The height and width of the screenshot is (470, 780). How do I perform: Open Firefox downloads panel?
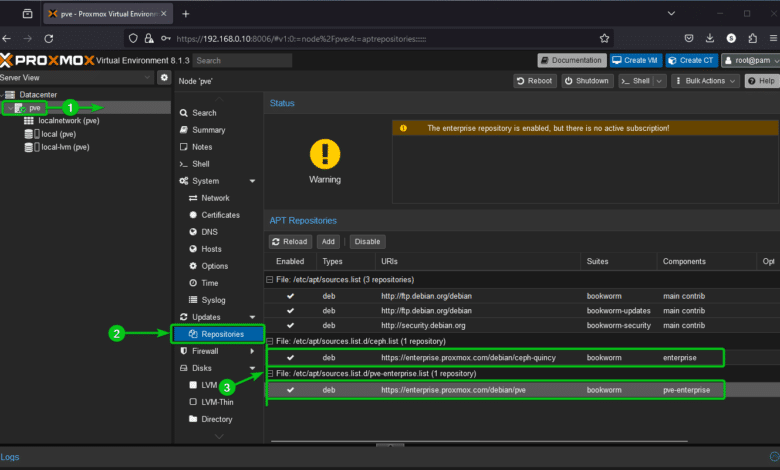710,38
